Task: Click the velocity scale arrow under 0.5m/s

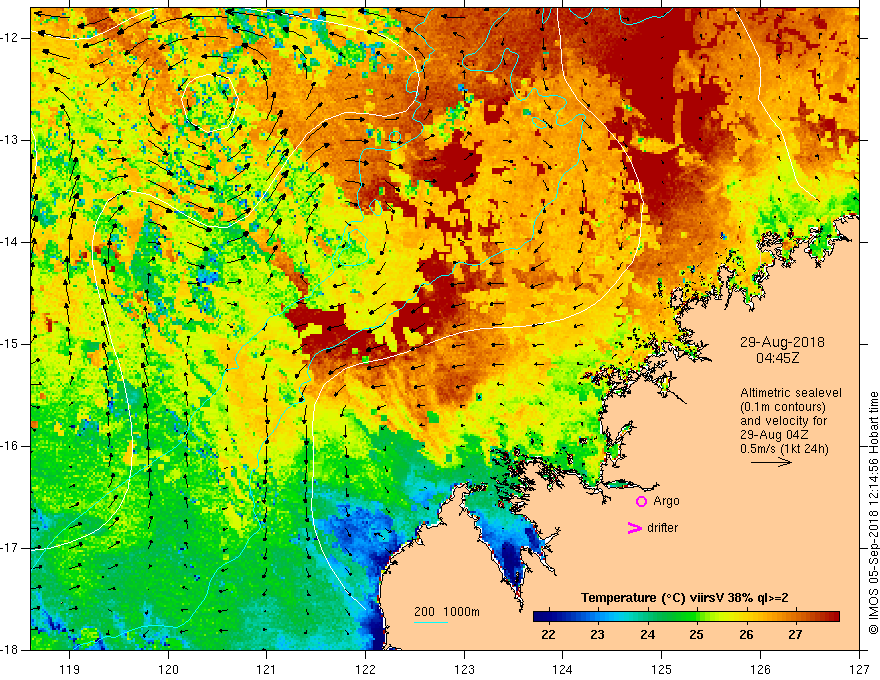Action: tap(771, 462)
